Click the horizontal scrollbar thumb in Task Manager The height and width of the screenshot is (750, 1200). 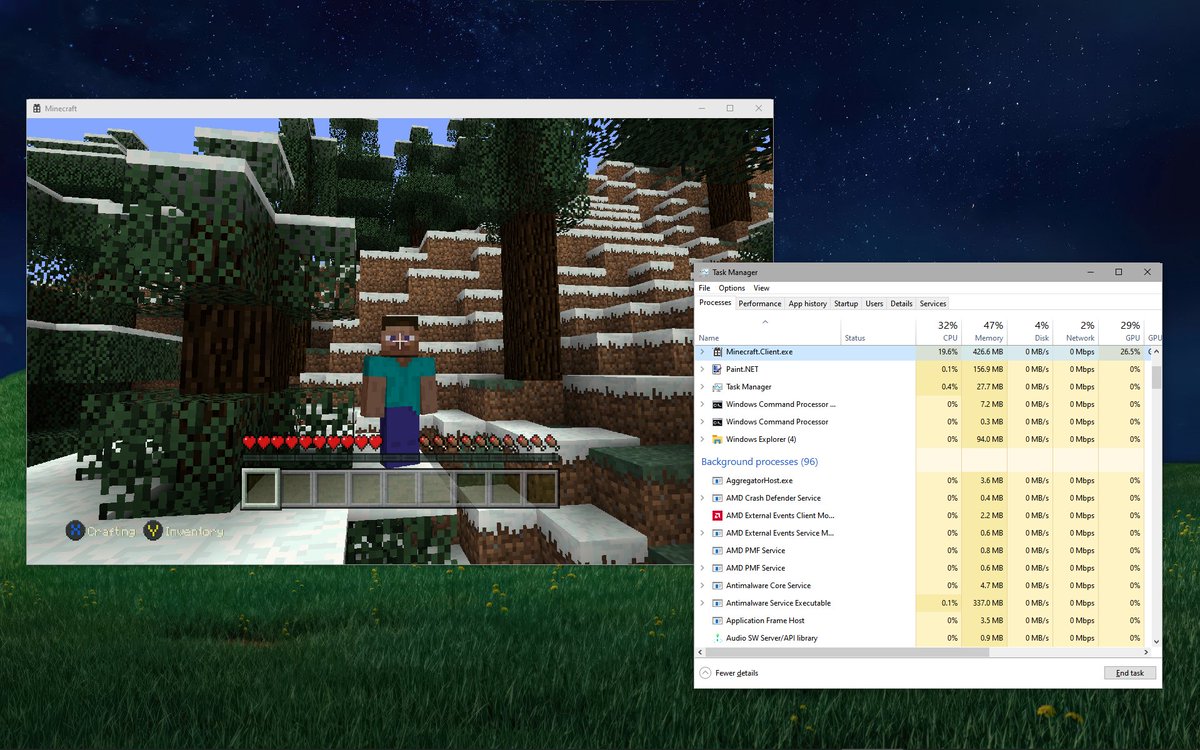847,652
